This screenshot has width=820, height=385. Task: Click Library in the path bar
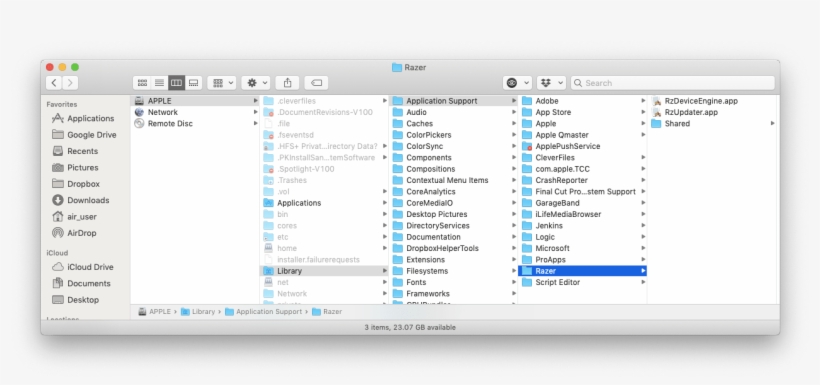[x=198, y=311]
